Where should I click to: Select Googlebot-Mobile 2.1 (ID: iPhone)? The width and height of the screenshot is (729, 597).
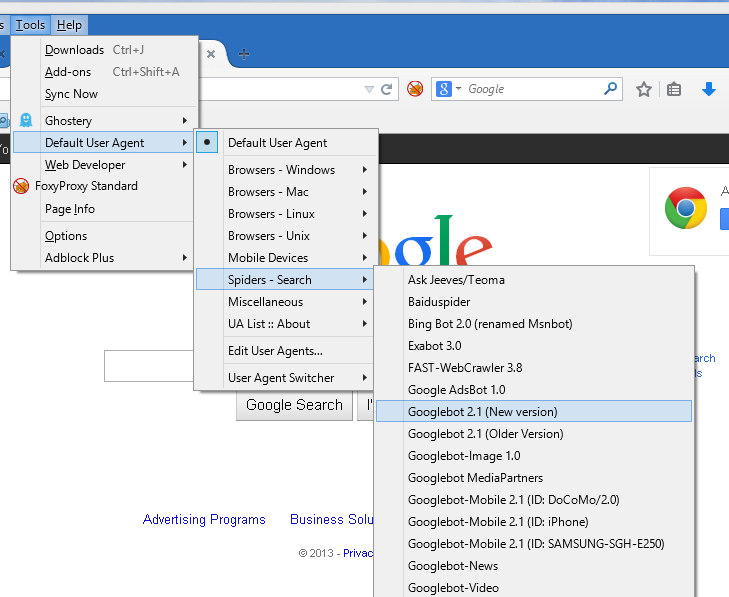pos(534,522)
